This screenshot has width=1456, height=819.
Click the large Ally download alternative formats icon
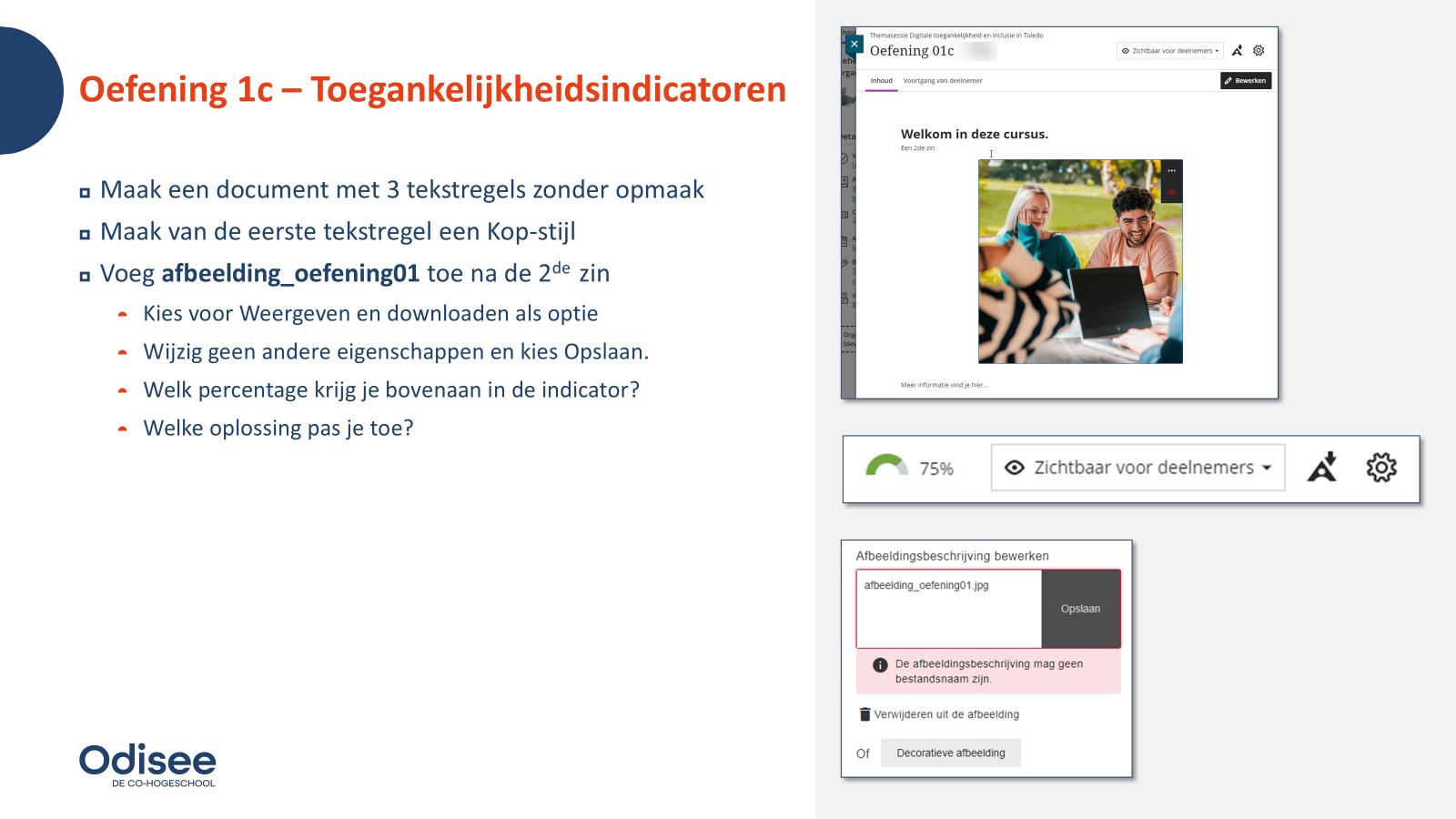pos(1322,467)
